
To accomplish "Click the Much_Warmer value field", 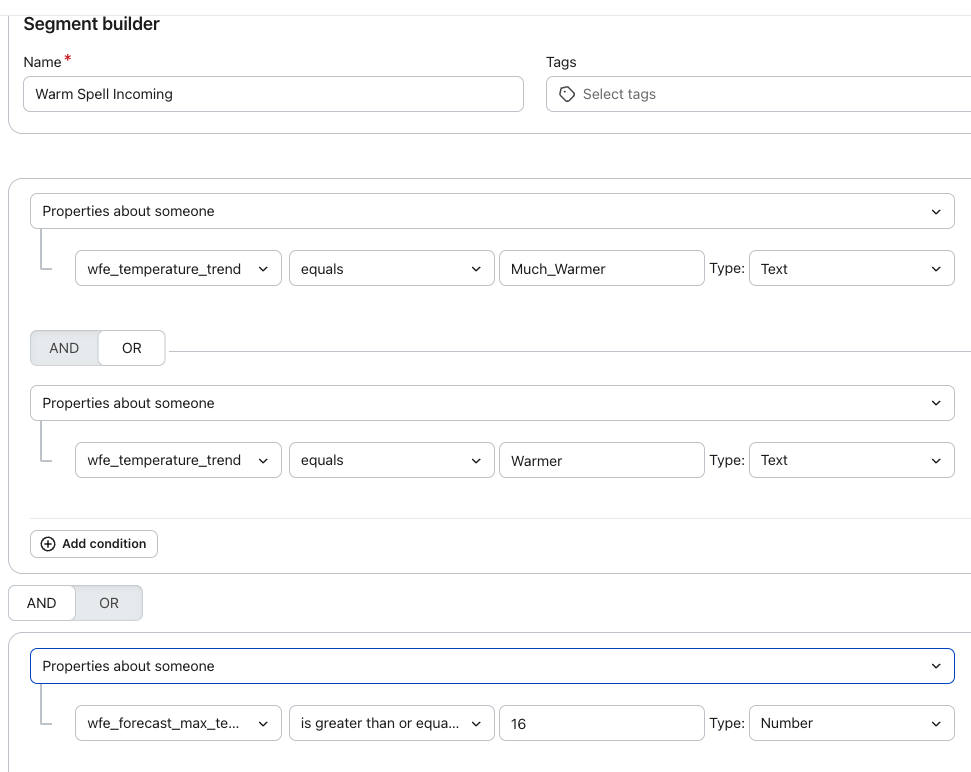I will click(601, 268).
